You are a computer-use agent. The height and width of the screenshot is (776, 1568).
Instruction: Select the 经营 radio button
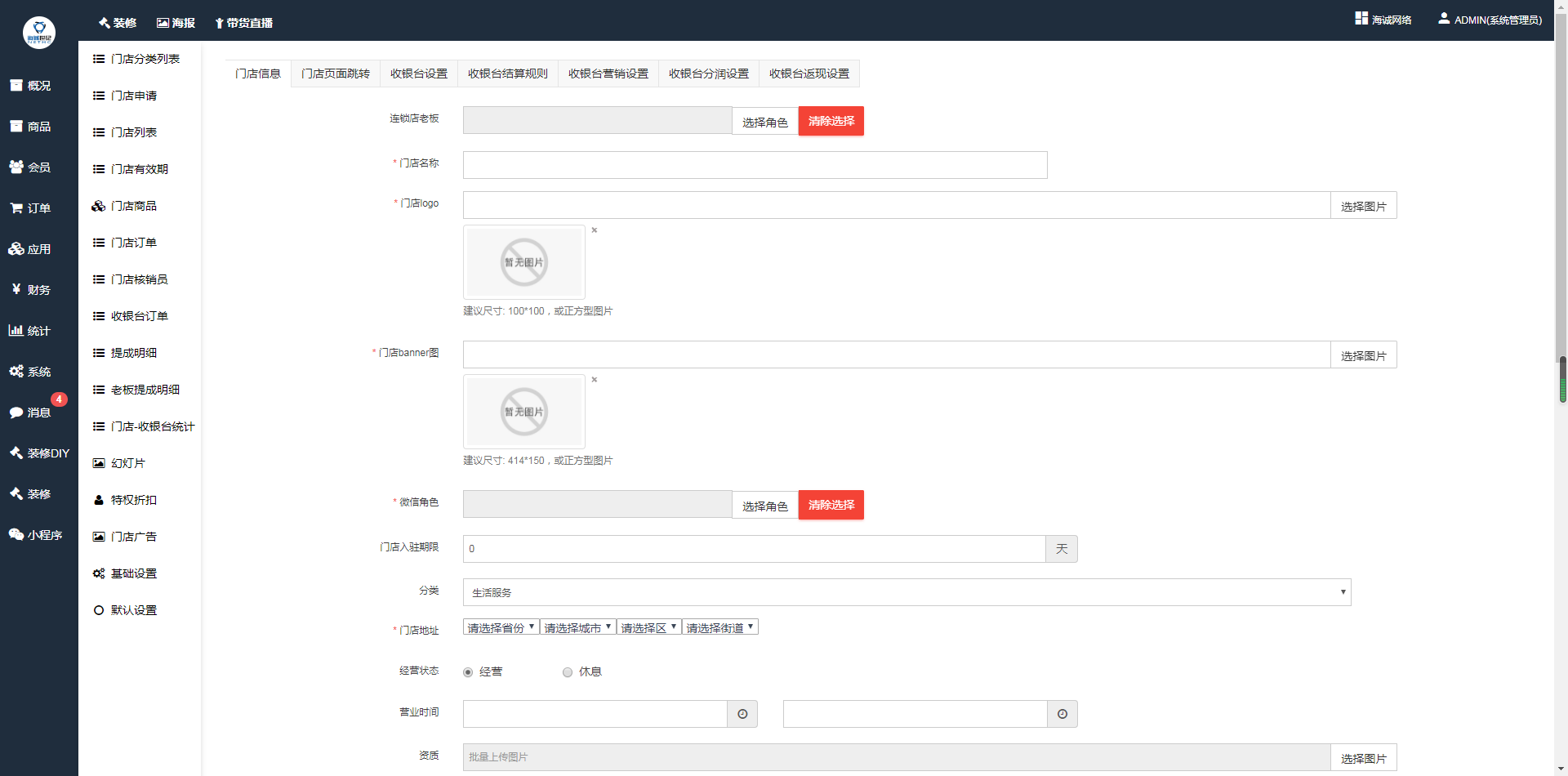[x=468, y=672]
